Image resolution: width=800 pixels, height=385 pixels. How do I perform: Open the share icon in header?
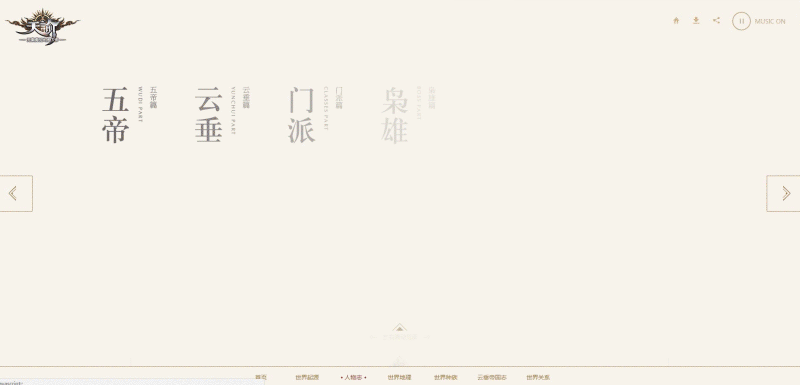(x=716, y=20)
